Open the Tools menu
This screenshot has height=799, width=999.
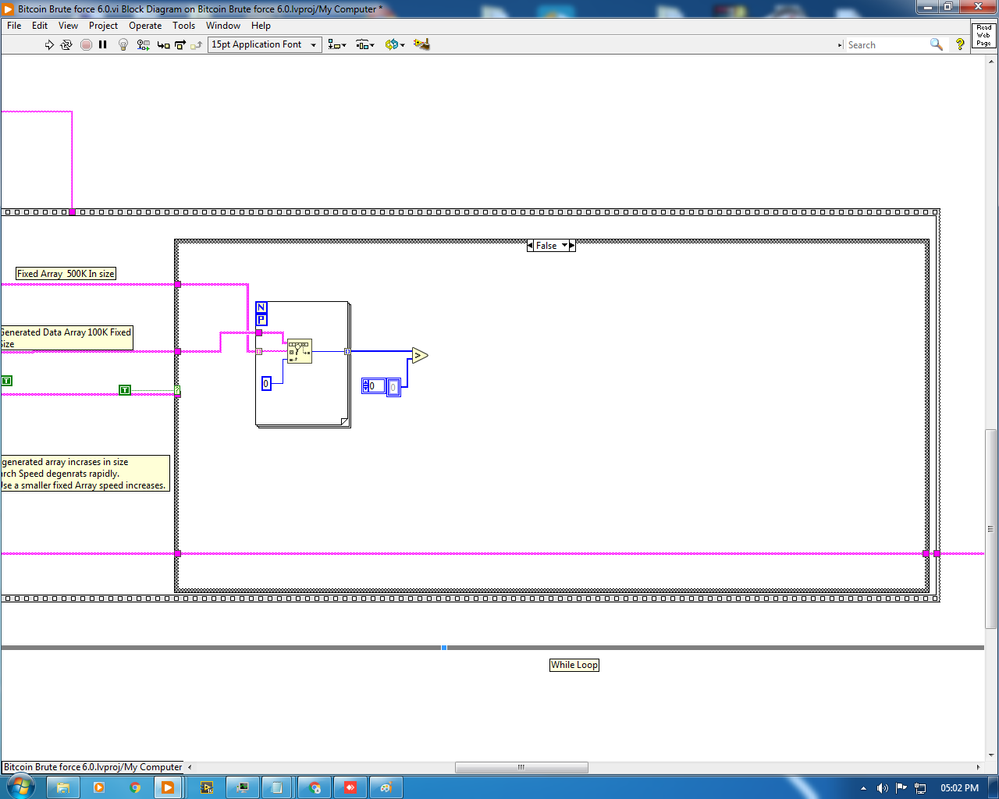(x=183, y=25)
